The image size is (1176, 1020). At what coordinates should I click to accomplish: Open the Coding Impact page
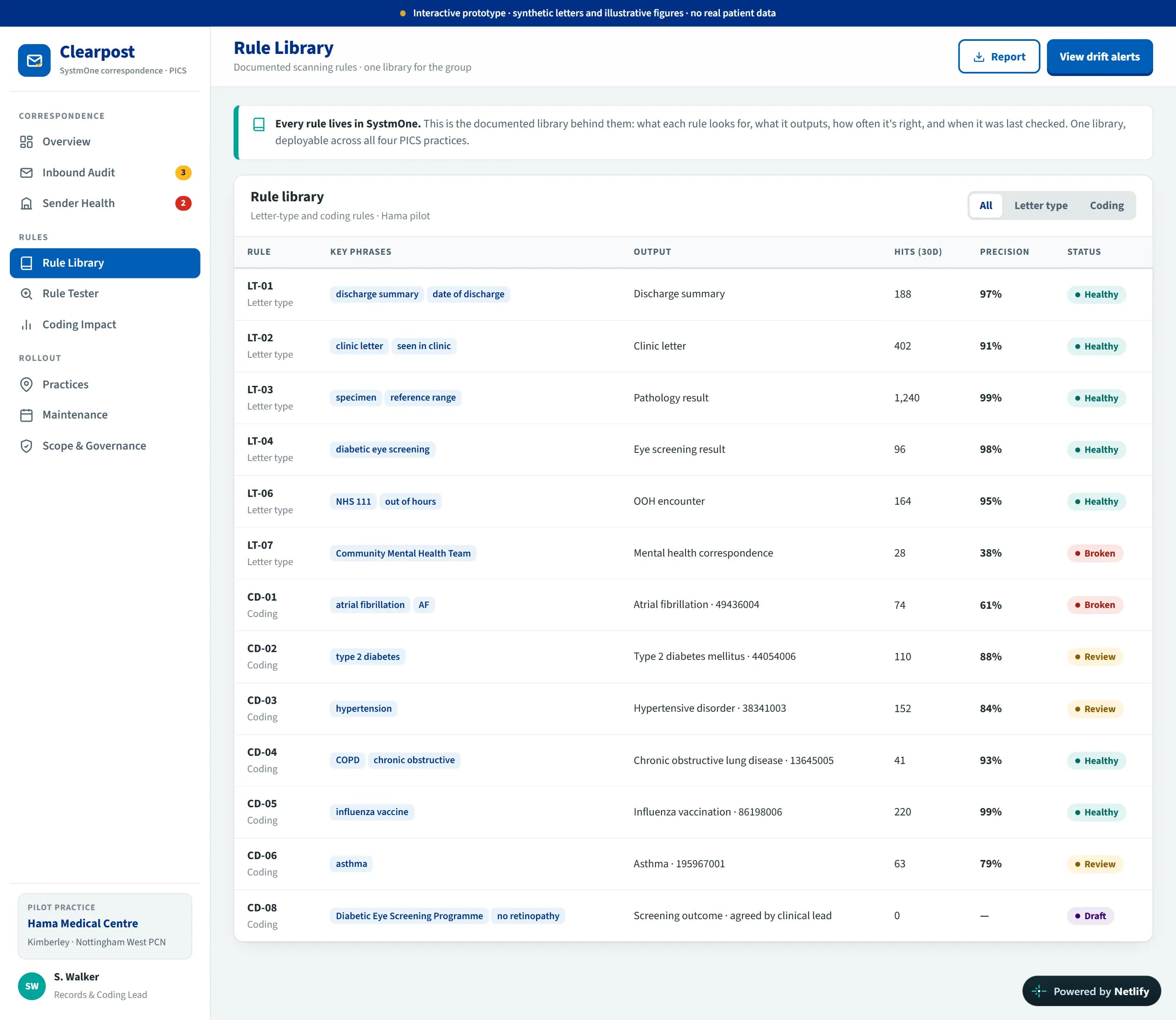(105, 325)
